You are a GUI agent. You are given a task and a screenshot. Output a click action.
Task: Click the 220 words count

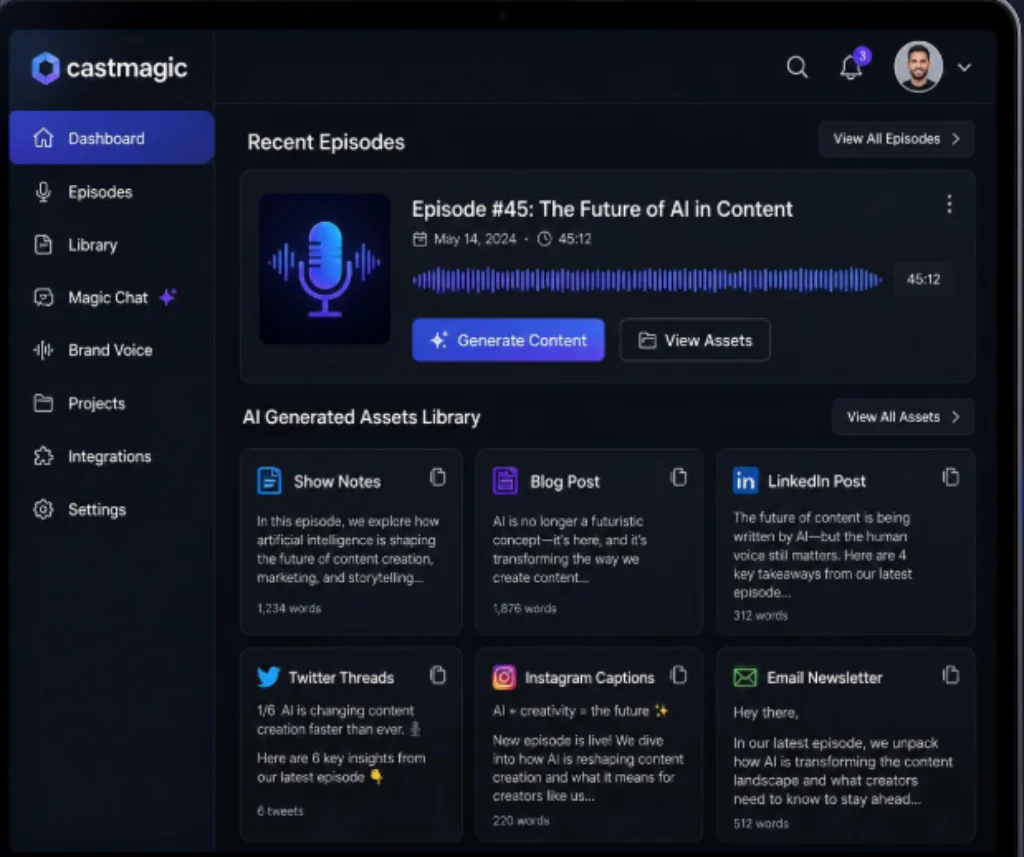pos(520,820)
